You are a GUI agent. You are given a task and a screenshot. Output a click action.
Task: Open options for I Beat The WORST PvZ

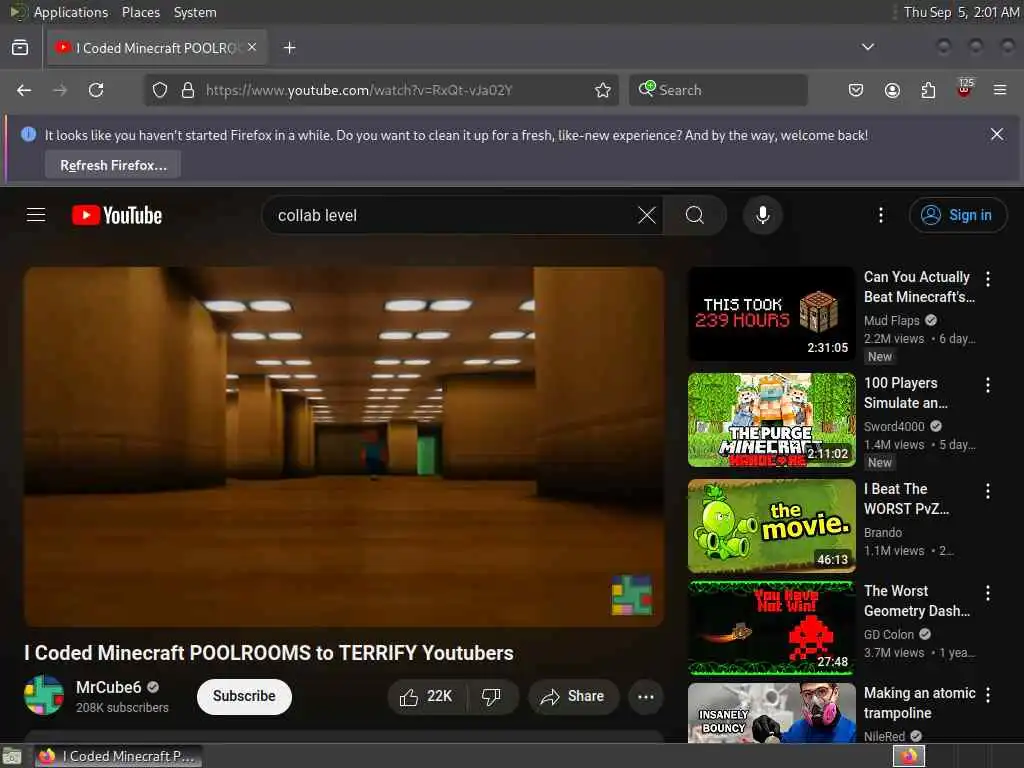[x=987, y=491]
